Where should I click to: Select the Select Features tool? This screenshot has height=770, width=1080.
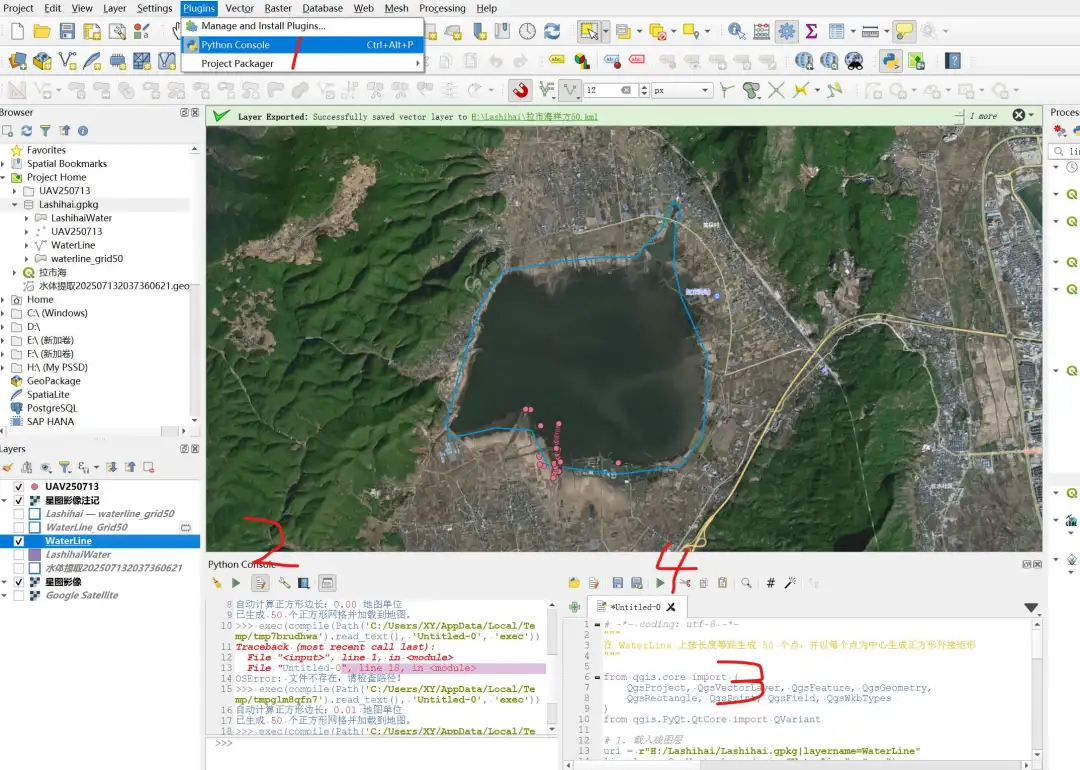[588, 31]
